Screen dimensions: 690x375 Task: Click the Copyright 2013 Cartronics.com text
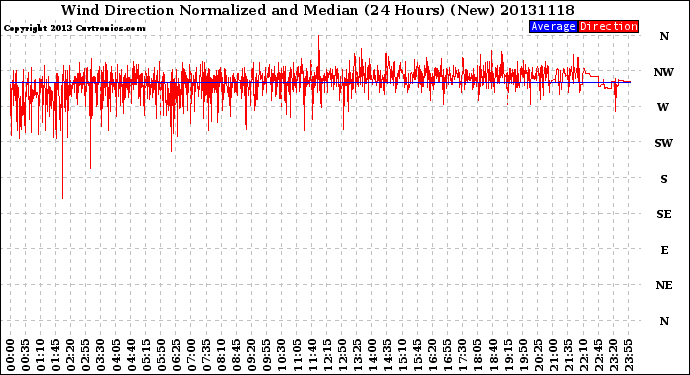tap(74, 28)
